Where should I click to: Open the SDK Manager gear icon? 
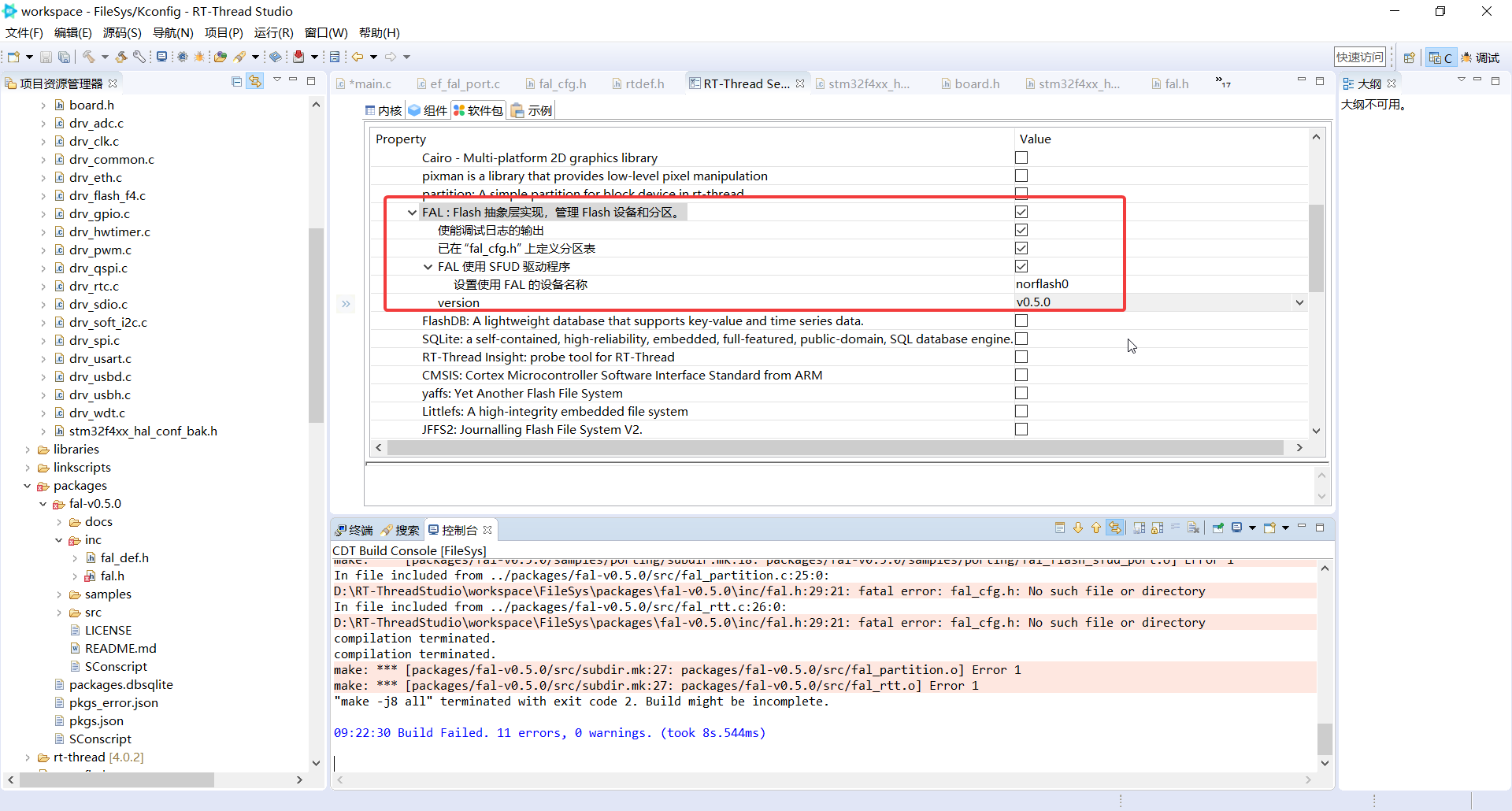[x=181, y=57]
